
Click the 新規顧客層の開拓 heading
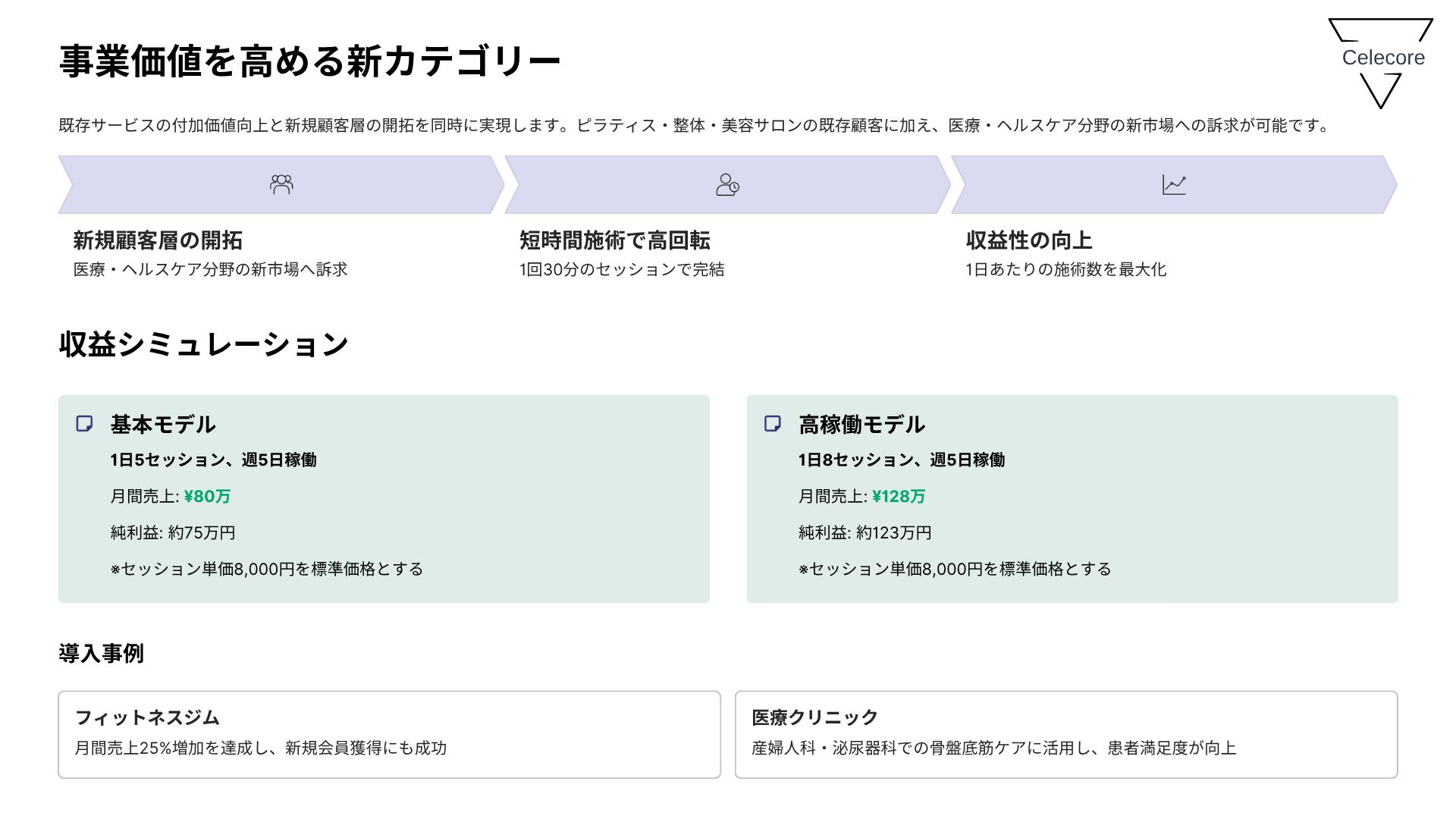(x=158, y=240)
